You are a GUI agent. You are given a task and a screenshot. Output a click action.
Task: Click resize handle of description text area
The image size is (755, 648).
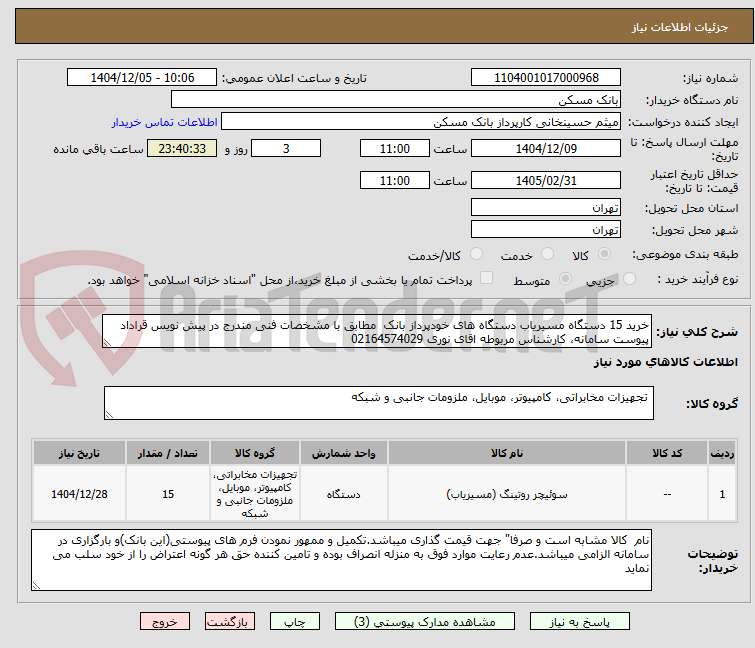[x=107, y=343]
